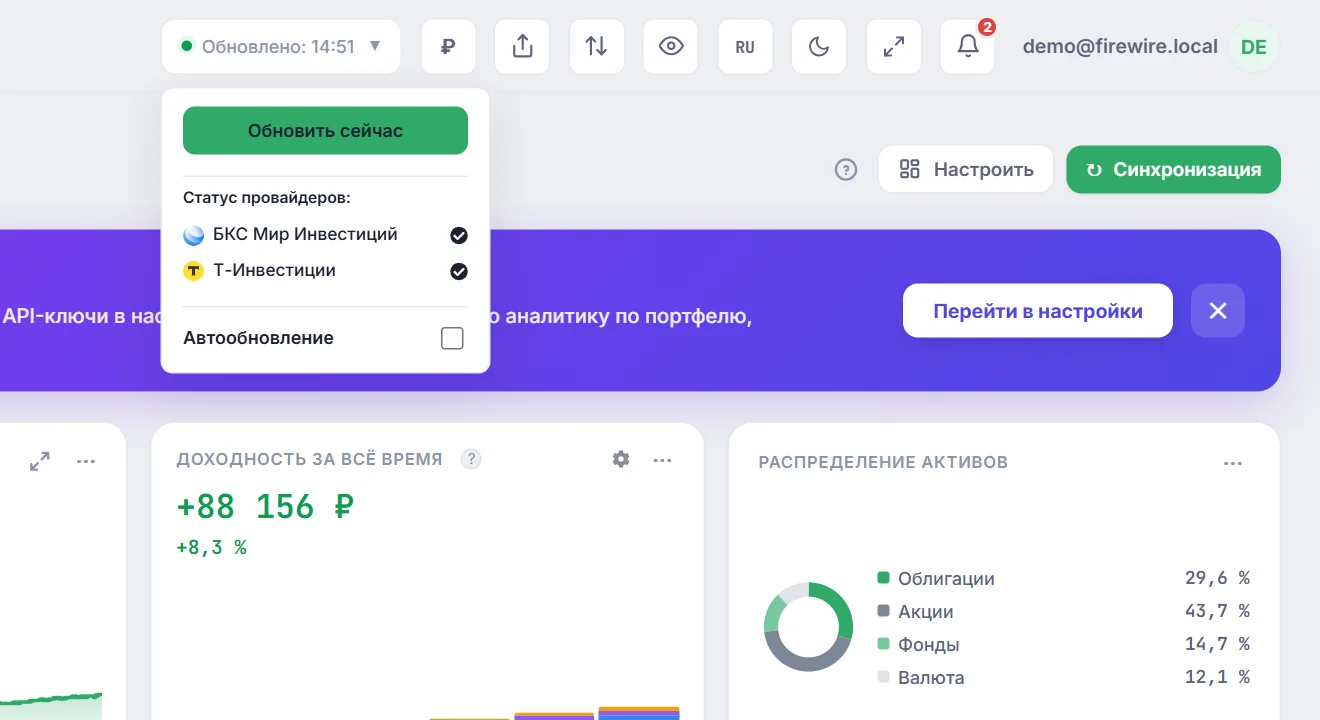Select Акции legend entry
1320x720 pixels.
916,611
